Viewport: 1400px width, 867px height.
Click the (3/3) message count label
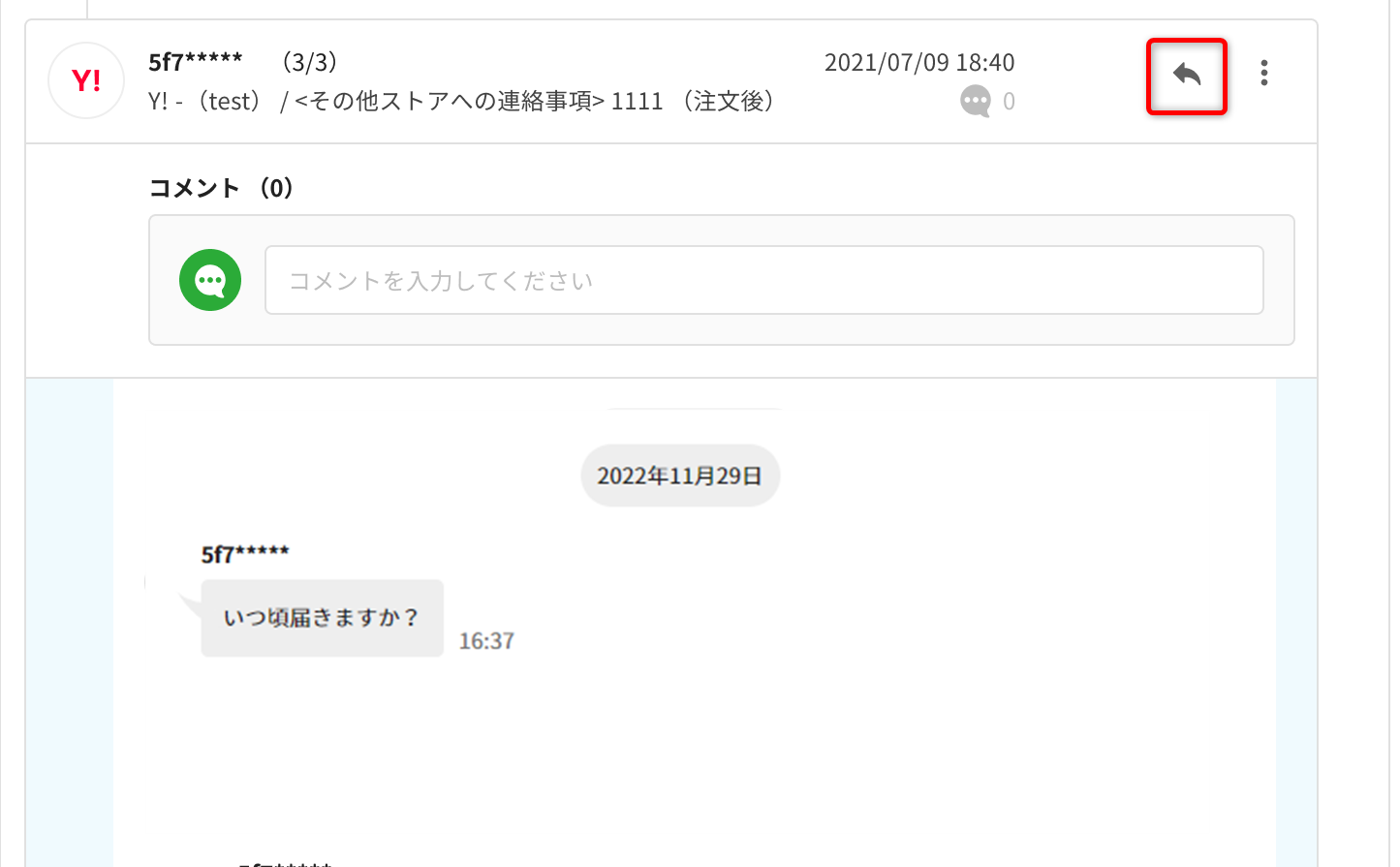click(x=309, y=62)
